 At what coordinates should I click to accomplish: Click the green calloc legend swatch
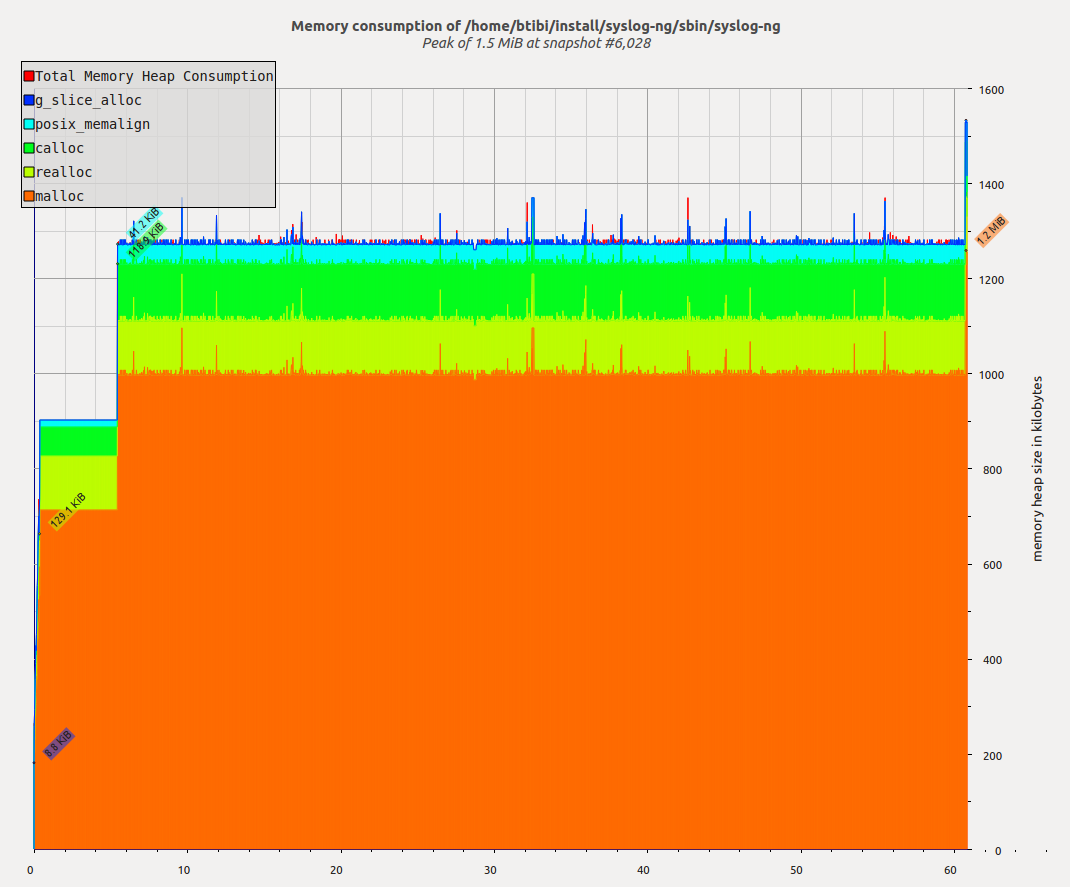(29, 148)
